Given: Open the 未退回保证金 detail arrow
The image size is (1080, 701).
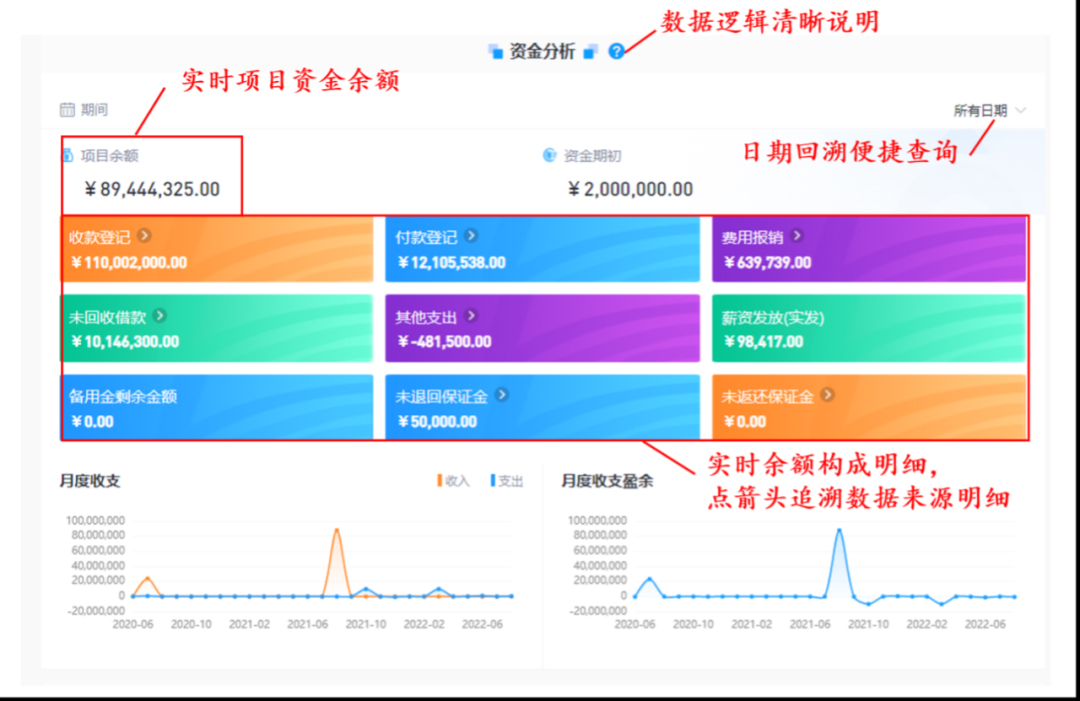Looking at the screenshot, I should [x=502, y=395].
